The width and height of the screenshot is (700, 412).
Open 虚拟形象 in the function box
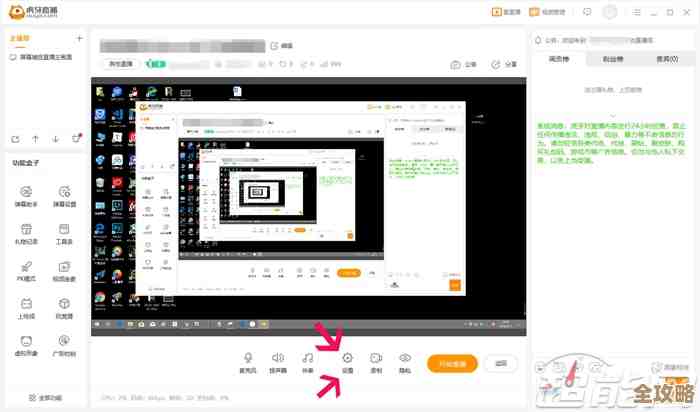click(x=26, y=341)
